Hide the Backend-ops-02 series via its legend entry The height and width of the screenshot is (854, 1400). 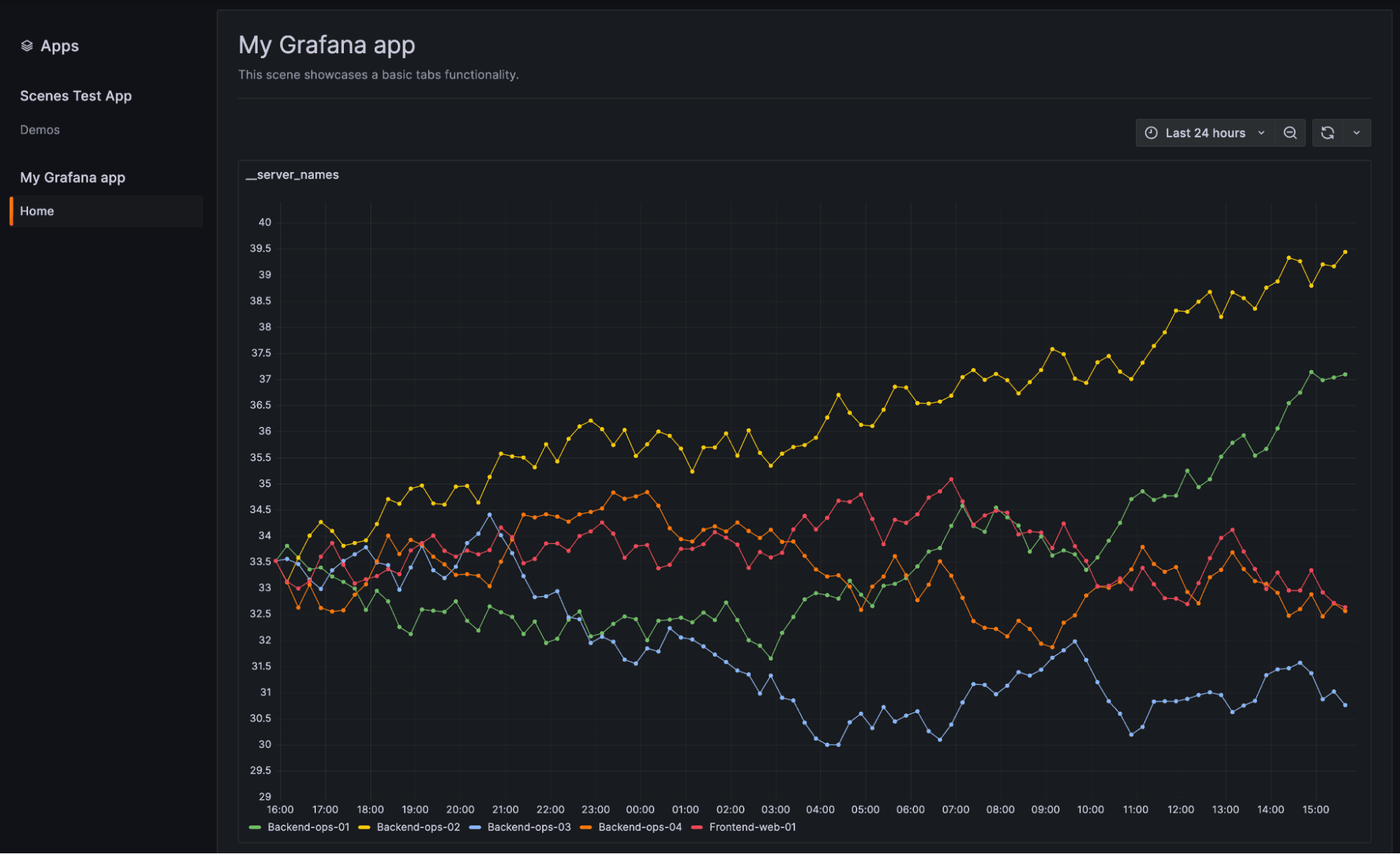418,827
